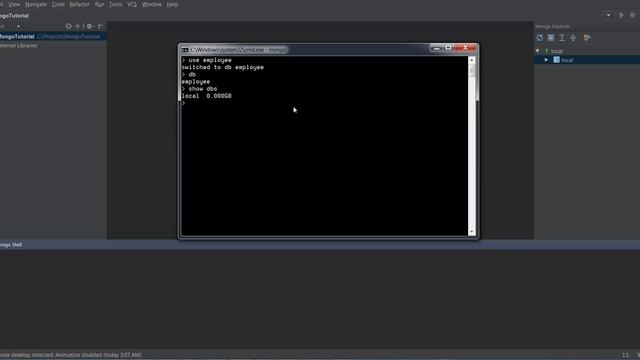The image size is (640, 360).
Task: Click the 'show dbs' command line
Action: click(x=199, y=89)
